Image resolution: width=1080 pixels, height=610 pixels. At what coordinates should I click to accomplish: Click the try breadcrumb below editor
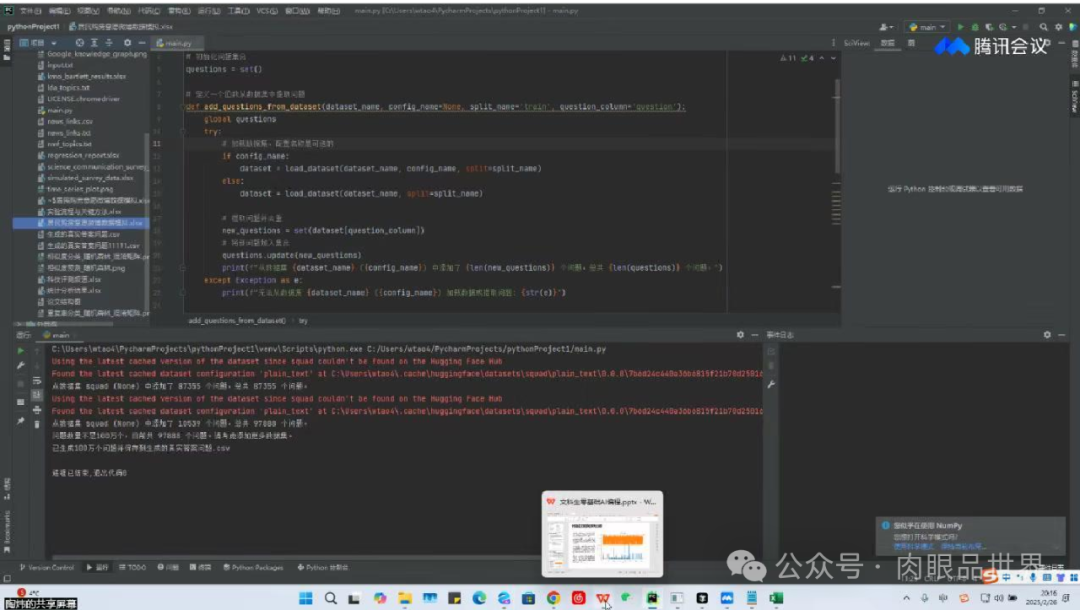[x=303, y=321]
